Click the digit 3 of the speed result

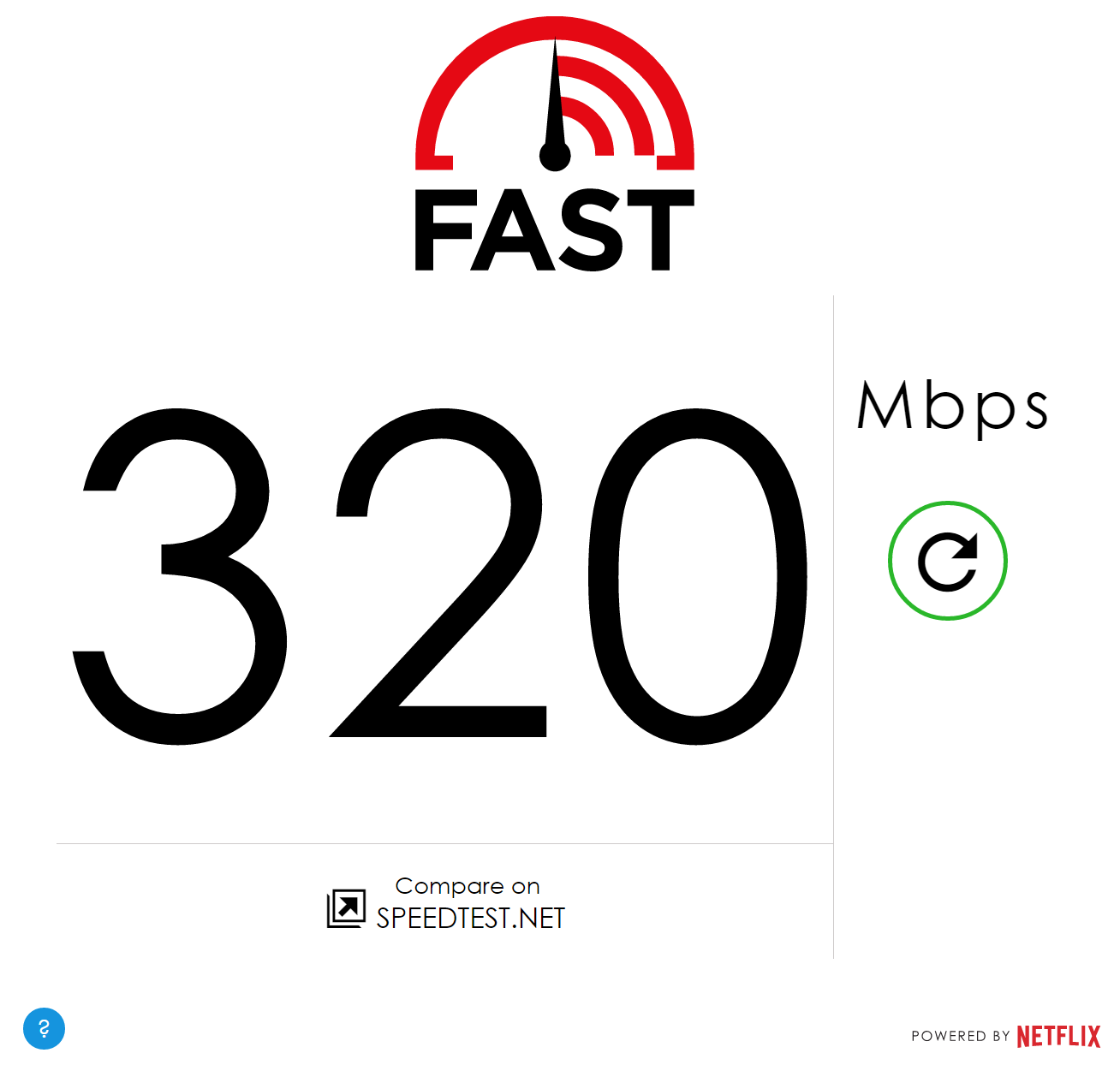point(178,576)
